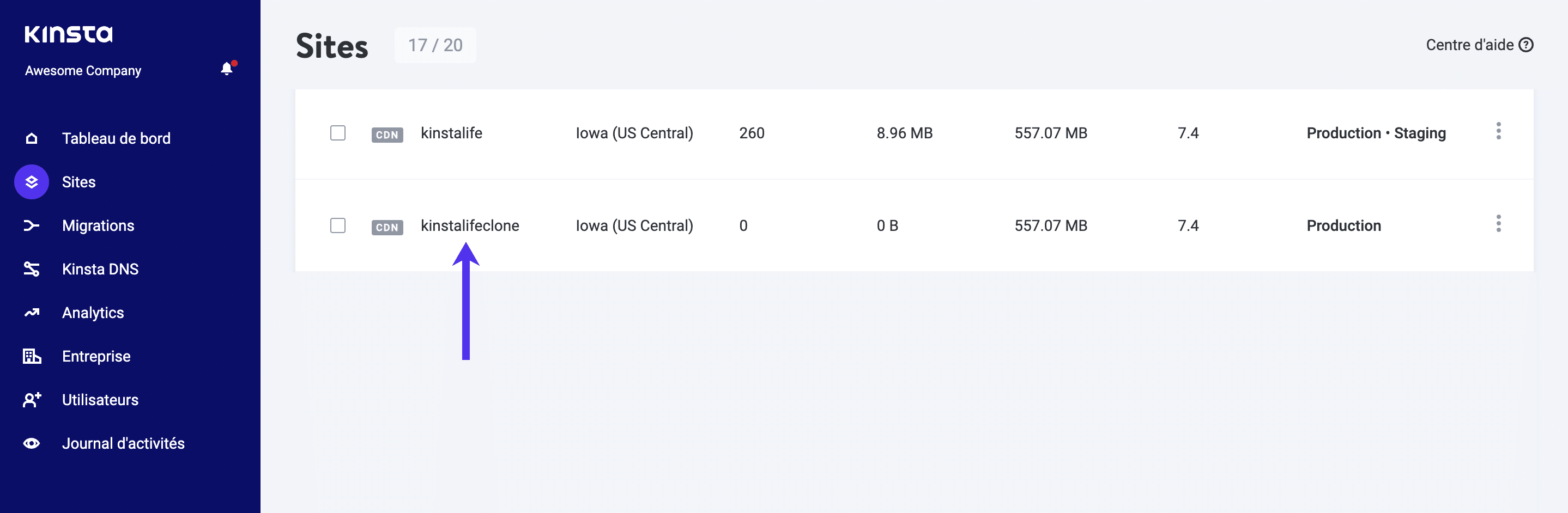The width and height of the screenshot is (1568, 513).
Task: Click the Tableau de bord home icon
Action: pos(32,139)
